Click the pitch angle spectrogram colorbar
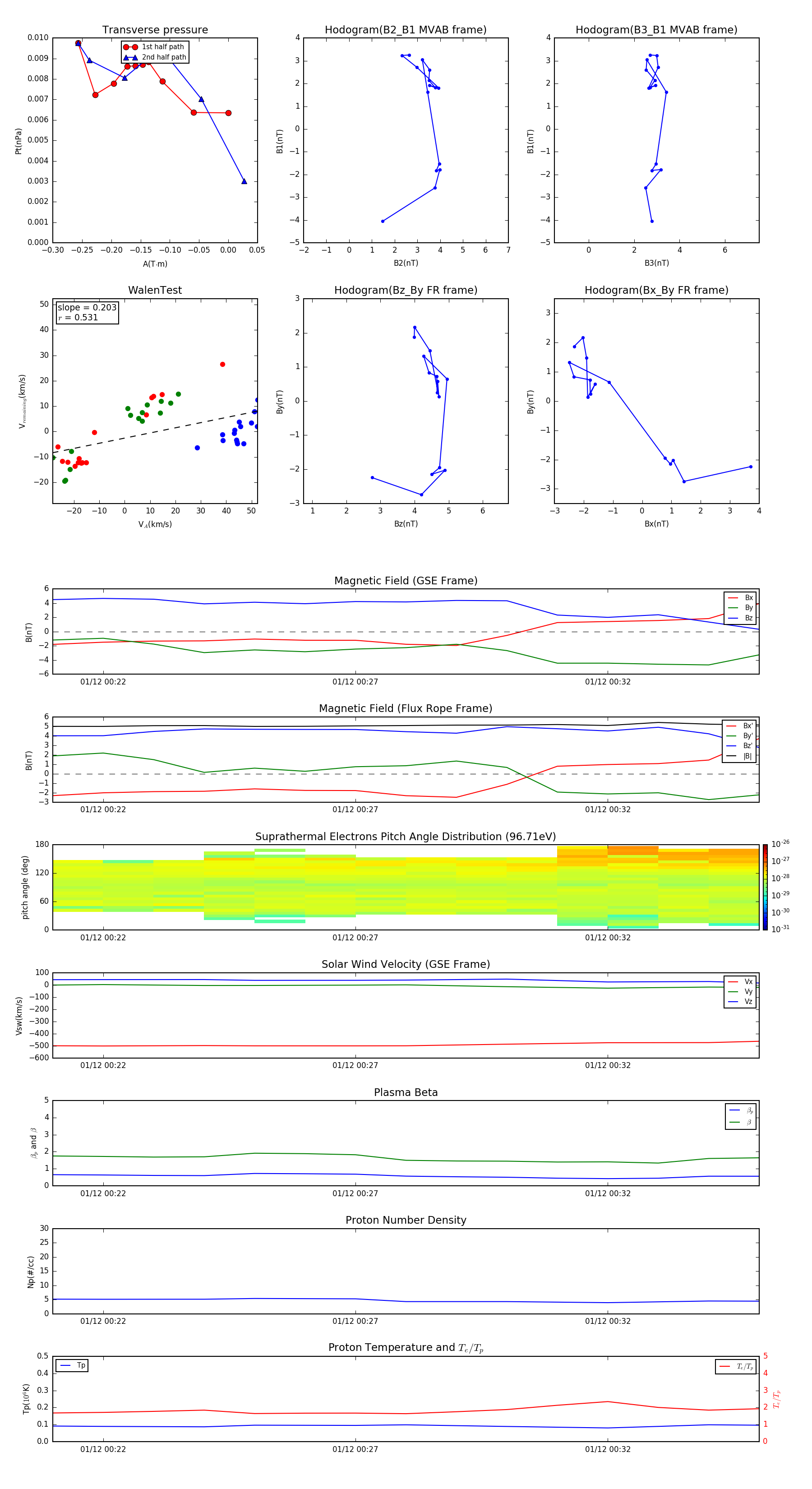This screenshot has height=1489, width=812. [x=765, y=887]
